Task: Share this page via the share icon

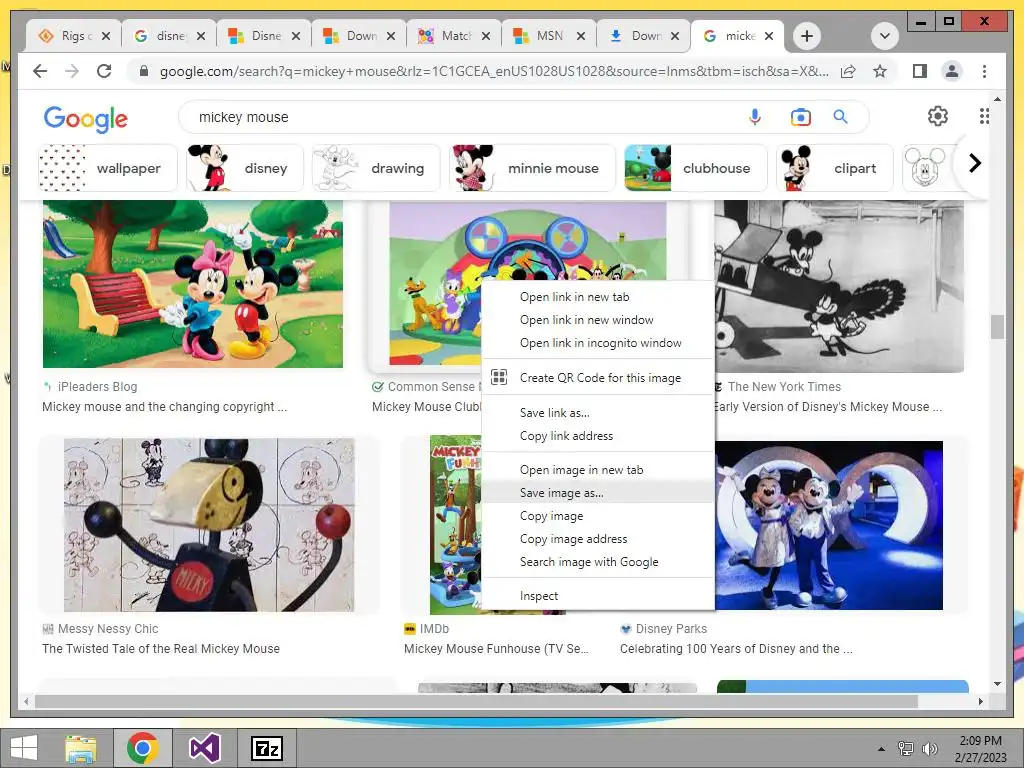Action: (848, 71)
